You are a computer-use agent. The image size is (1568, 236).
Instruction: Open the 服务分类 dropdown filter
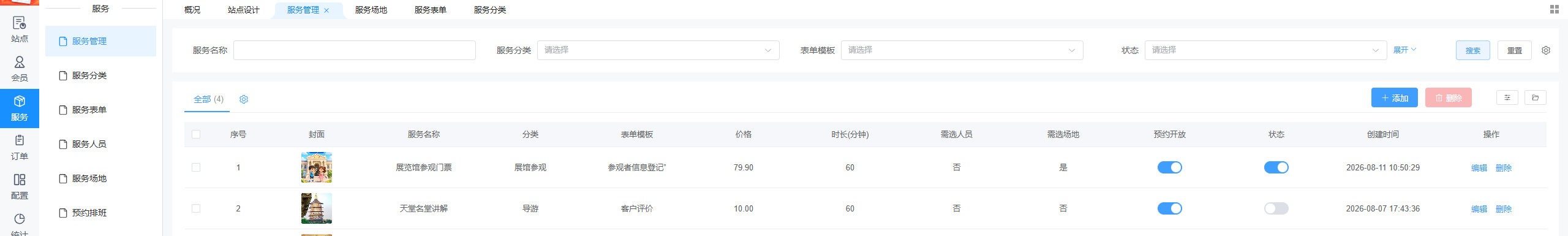658,50
